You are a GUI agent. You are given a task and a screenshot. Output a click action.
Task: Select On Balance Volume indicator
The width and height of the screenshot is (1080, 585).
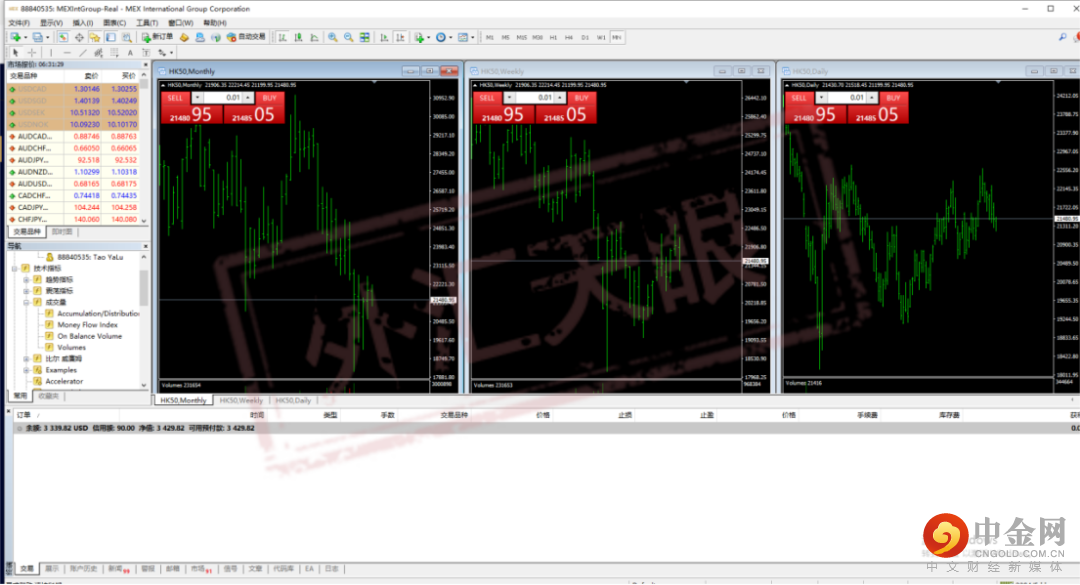pyautogui.click(x=89, y=336)
